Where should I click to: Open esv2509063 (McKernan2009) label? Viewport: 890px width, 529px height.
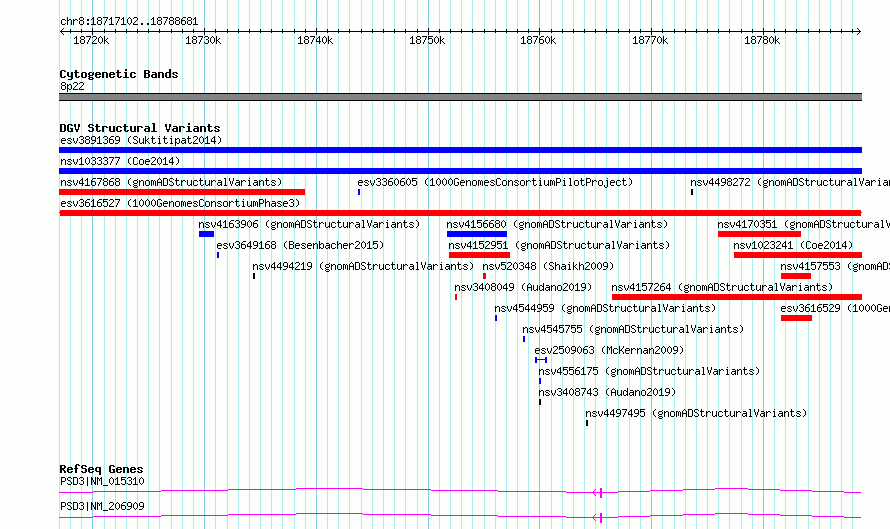[x=609, y=350]
